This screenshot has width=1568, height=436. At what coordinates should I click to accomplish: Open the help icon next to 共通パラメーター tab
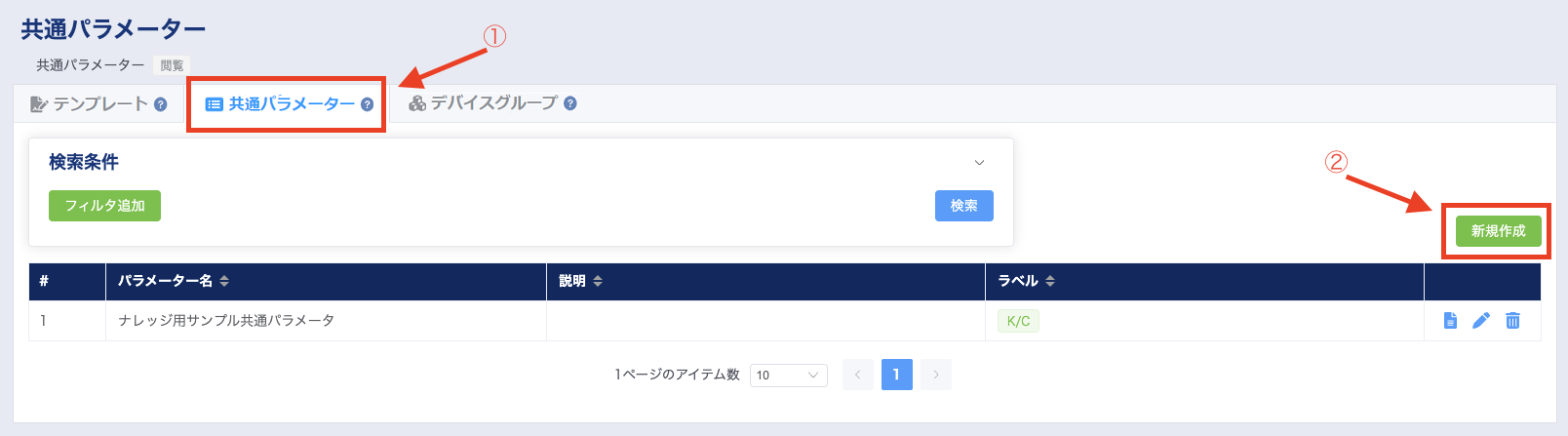coord(367,104)
